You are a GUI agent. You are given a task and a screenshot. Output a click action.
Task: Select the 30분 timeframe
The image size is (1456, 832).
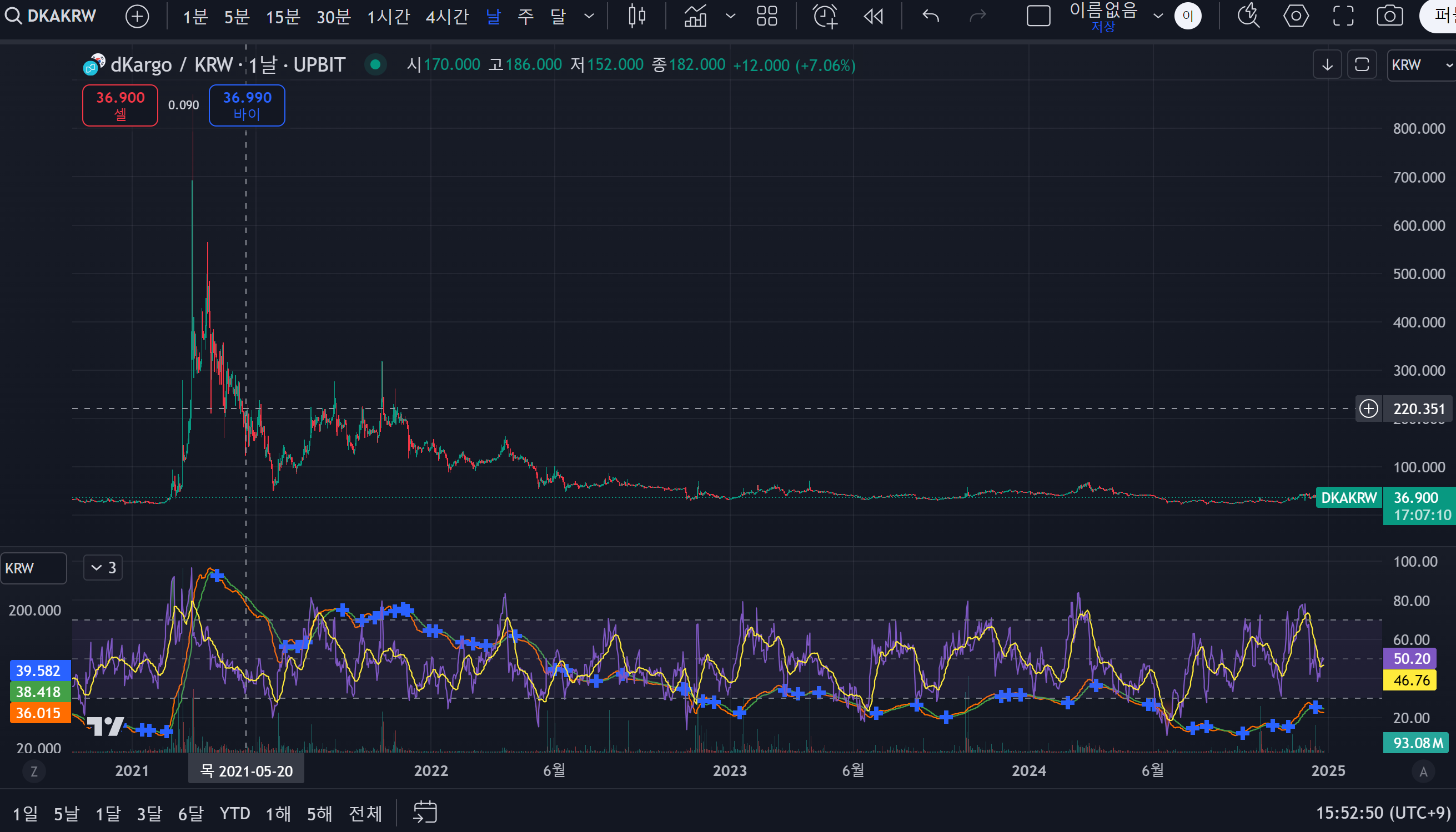(333, 16)
